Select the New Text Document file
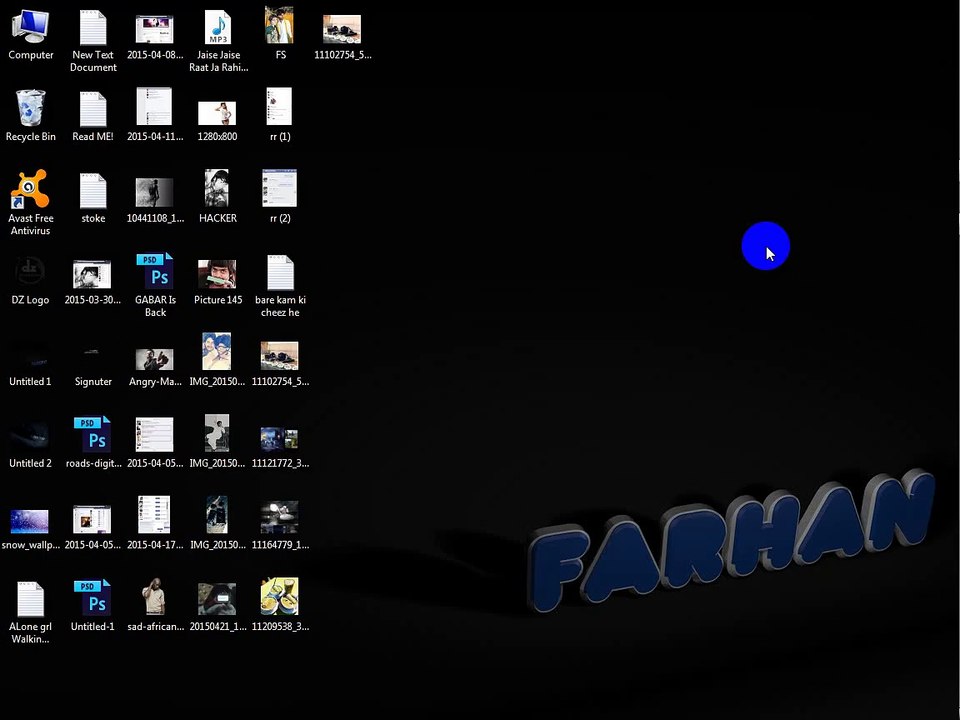Viewport: 960px width, 720px height. (x=93, y=41)
